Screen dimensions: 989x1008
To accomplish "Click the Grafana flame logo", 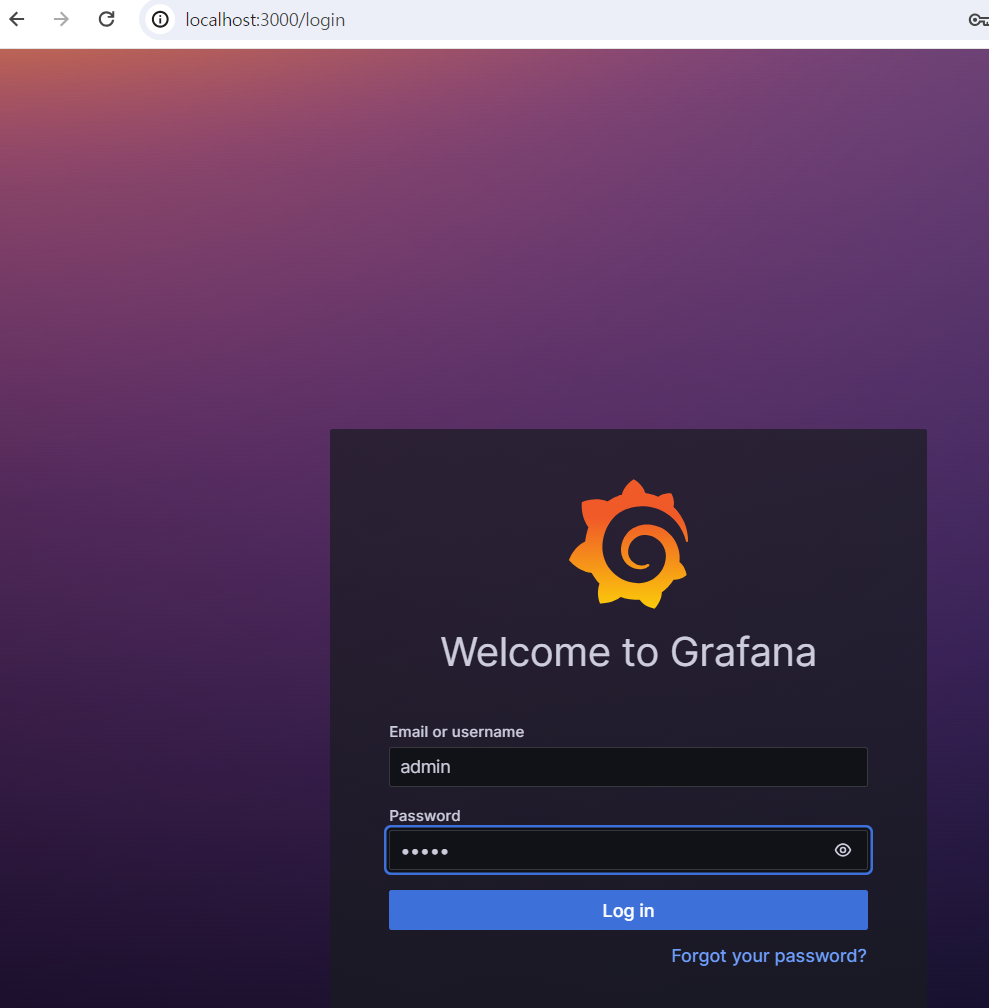I will coord(628,544).
